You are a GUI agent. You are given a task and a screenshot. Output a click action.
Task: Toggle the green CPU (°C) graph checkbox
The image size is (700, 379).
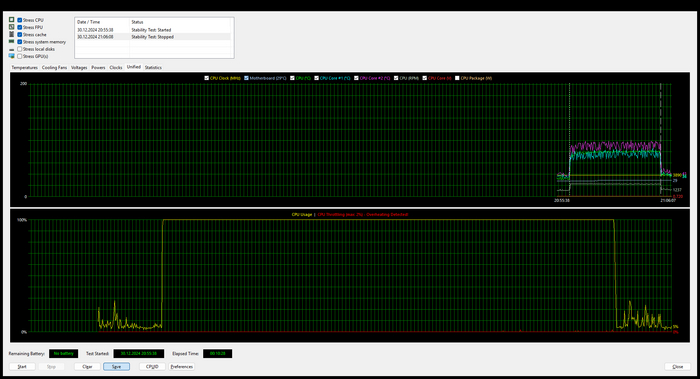(292, 78)
